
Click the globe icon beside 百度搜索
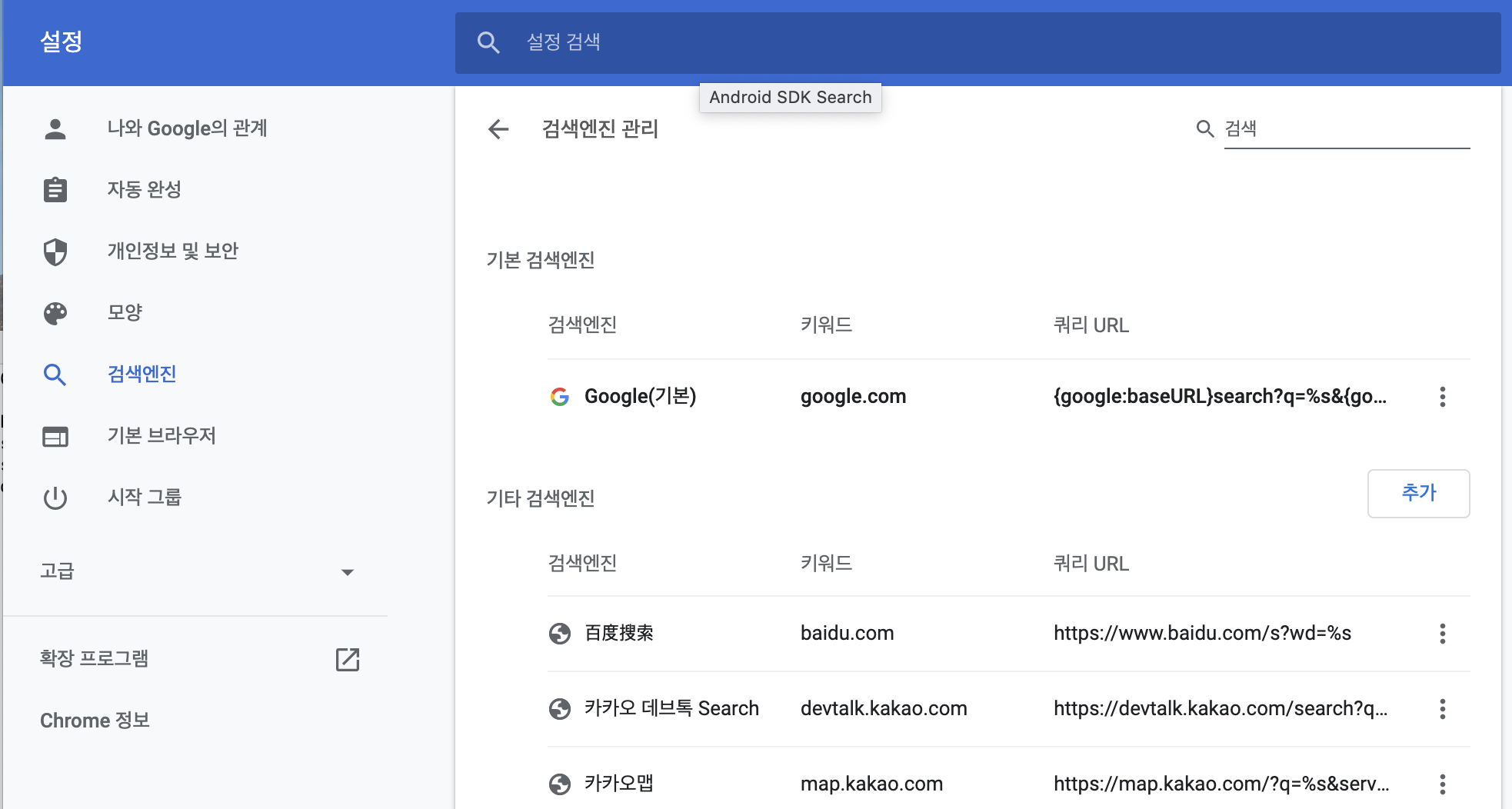coord(560,634)
